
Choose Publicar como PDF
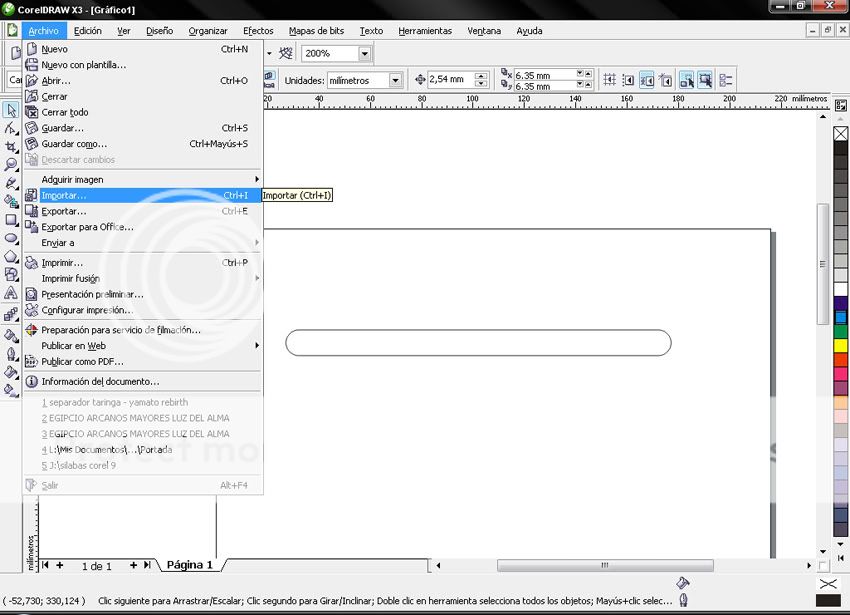141,362
